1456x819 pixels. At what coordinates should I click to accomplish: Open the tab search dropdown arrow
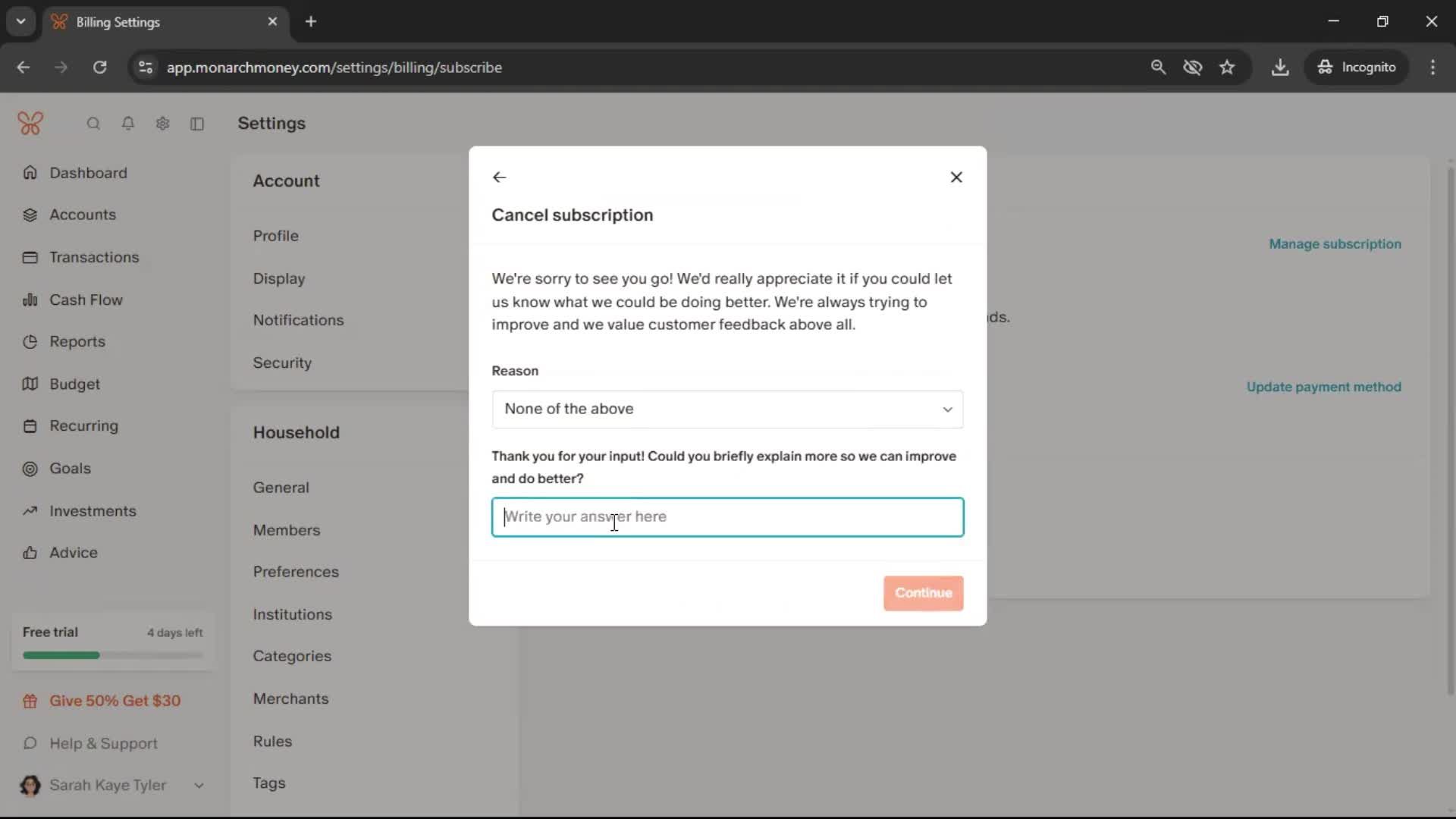point(21,21)
